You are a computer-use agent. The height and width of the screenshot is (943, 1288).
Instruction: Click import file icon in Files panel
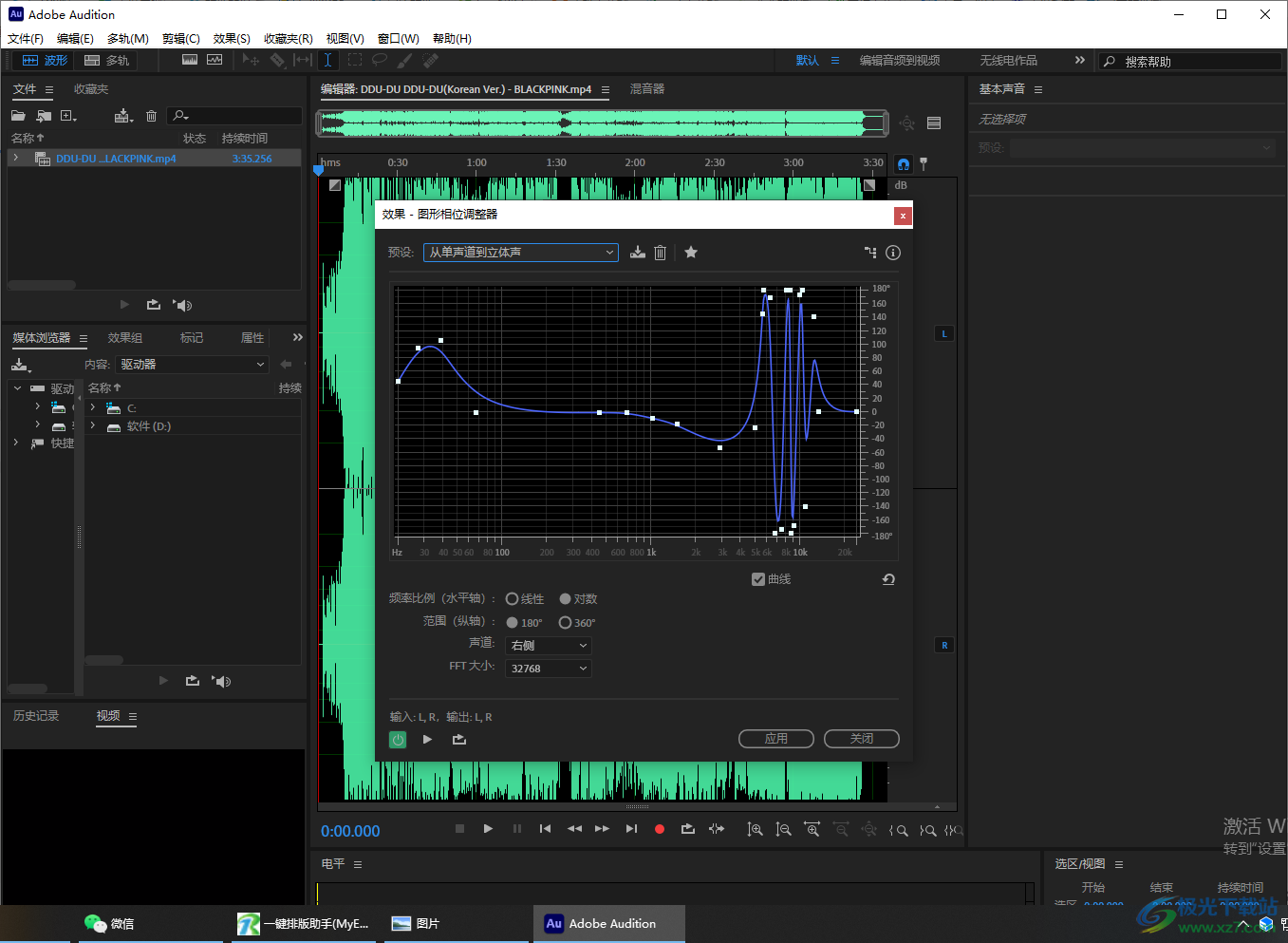click(x=44, y=116)
